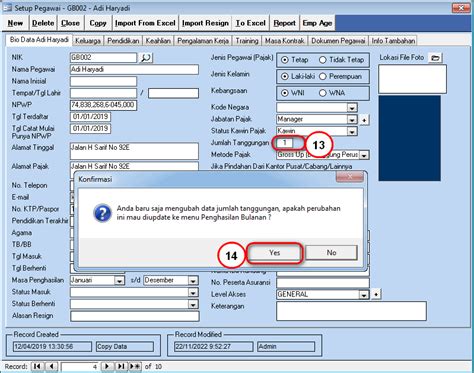Expand the Masa Penghasilan Januari dropdown

(x=119, y=281)
